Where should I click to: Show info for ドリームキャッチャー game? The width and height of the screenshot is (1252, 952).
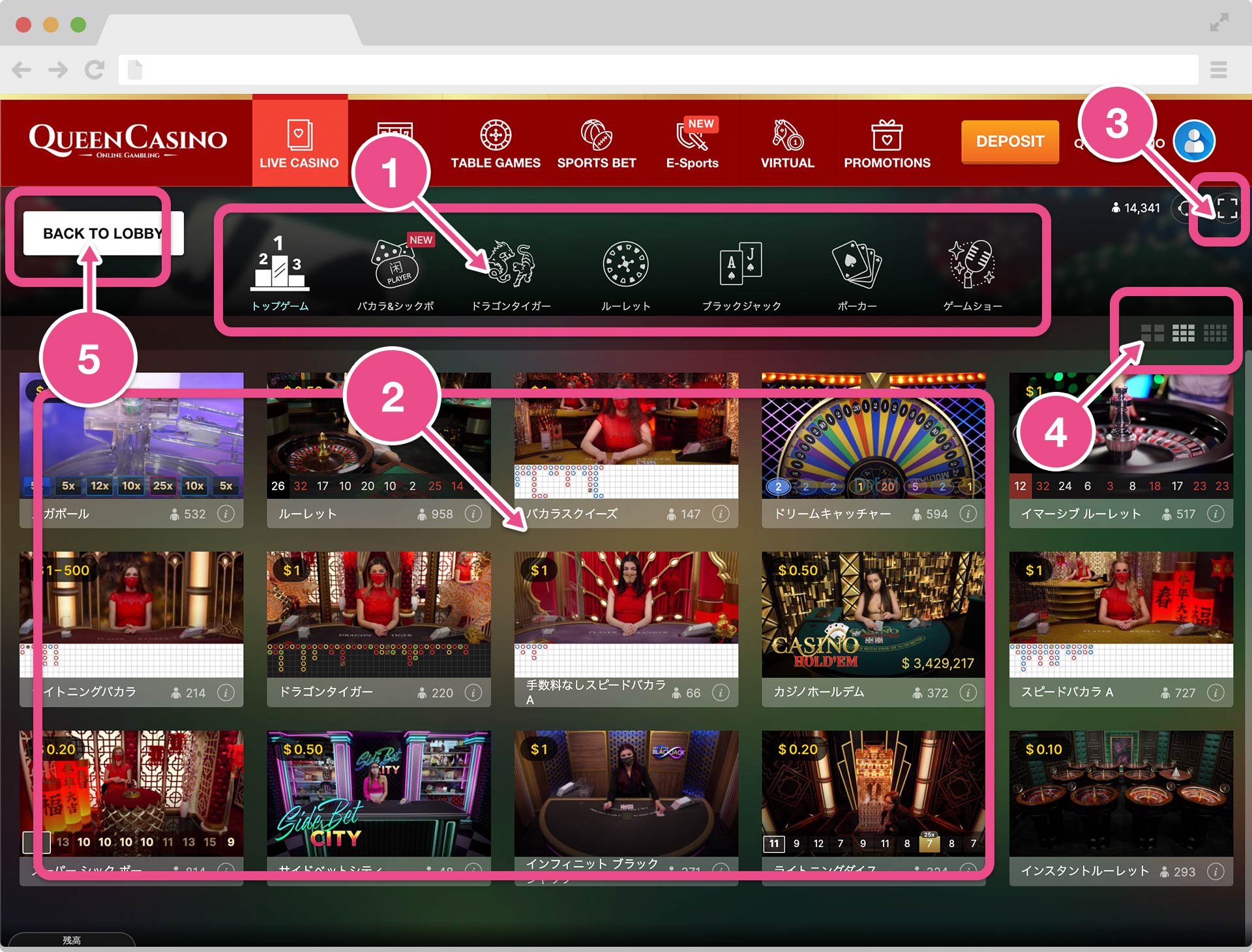(968, 514)
